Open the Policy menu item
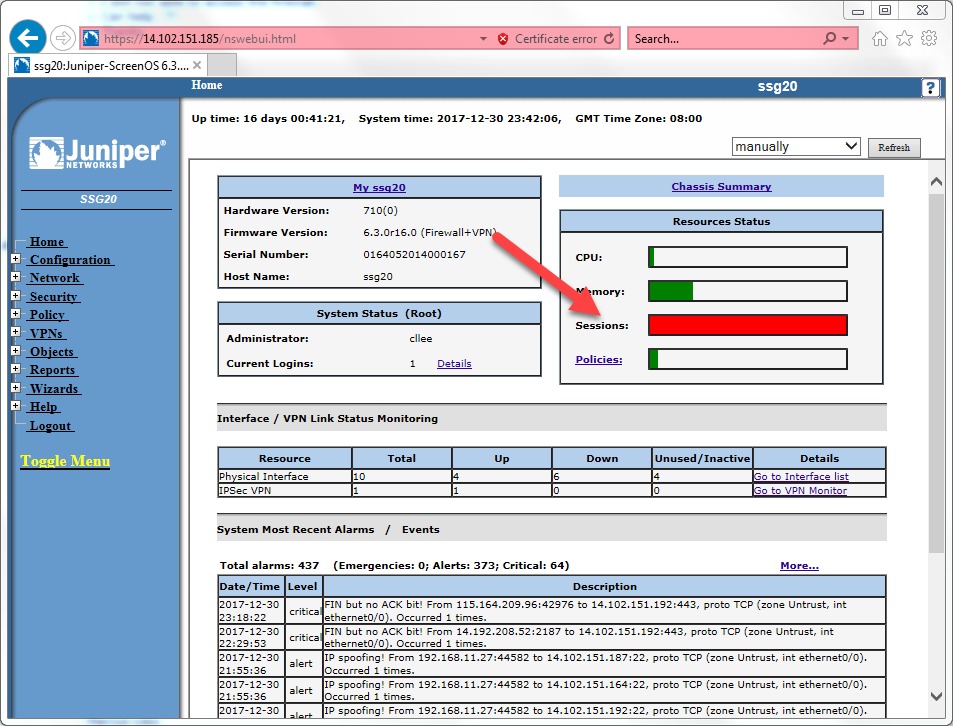Image resolution: width=953 pixels, height=726 pixels. [x=47, y=314]
